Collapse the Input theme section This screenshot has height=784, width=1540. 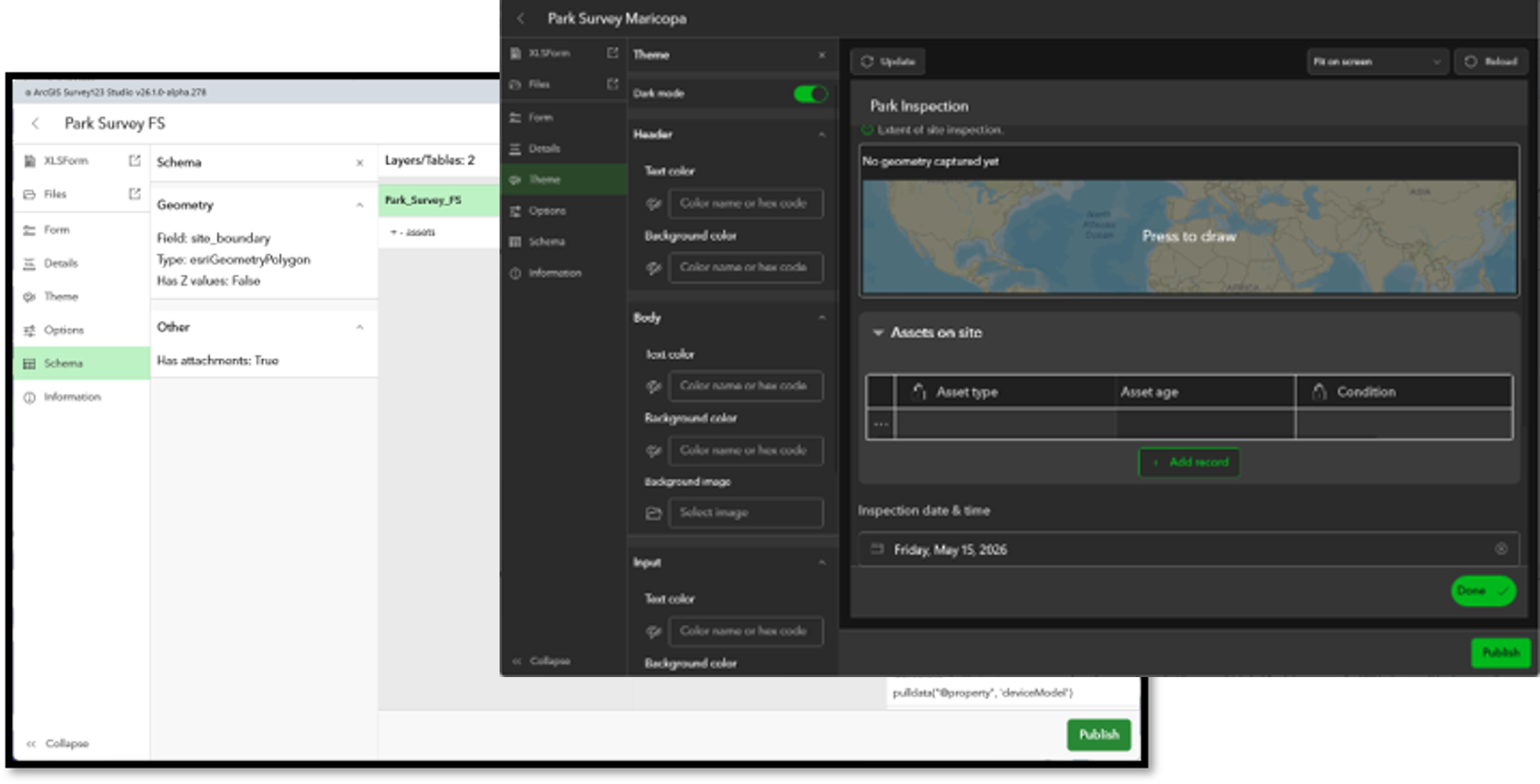(822, 563)
